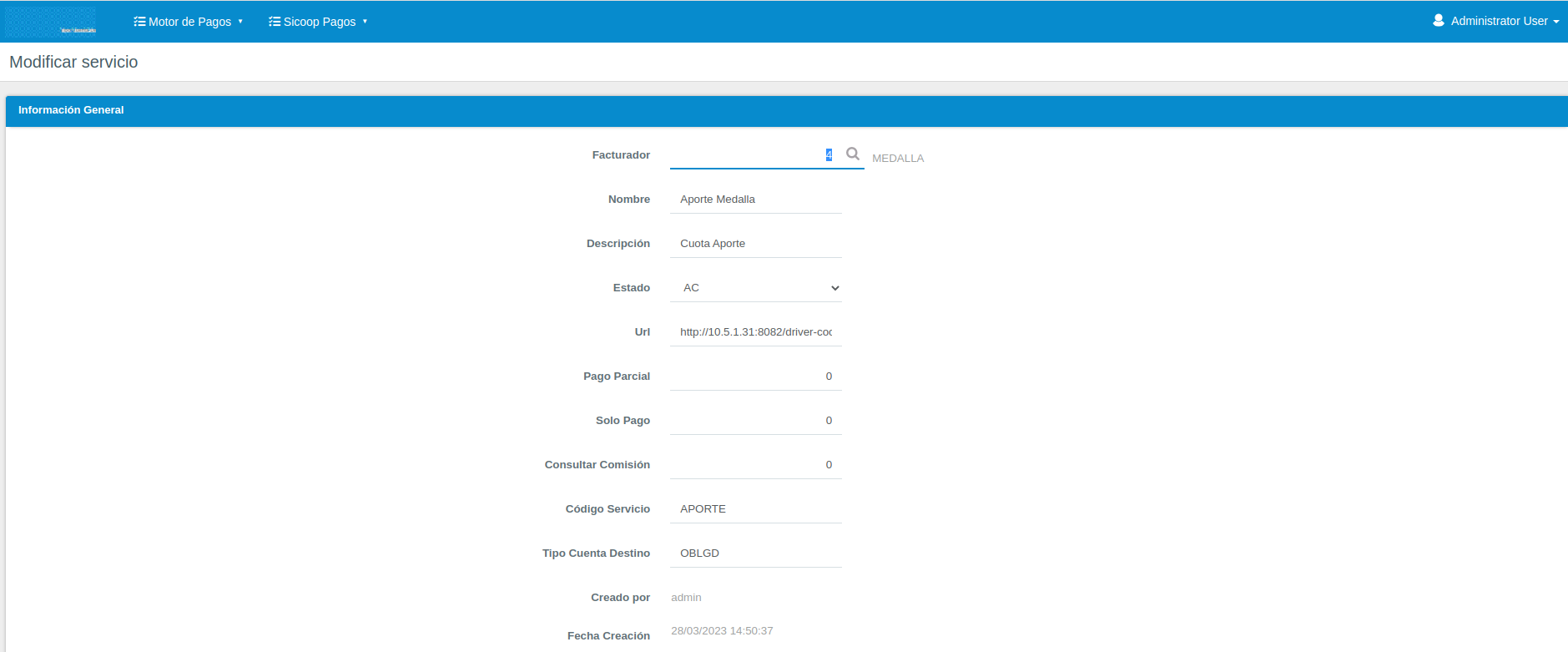Click the application logo in navbar

(51, 22)
